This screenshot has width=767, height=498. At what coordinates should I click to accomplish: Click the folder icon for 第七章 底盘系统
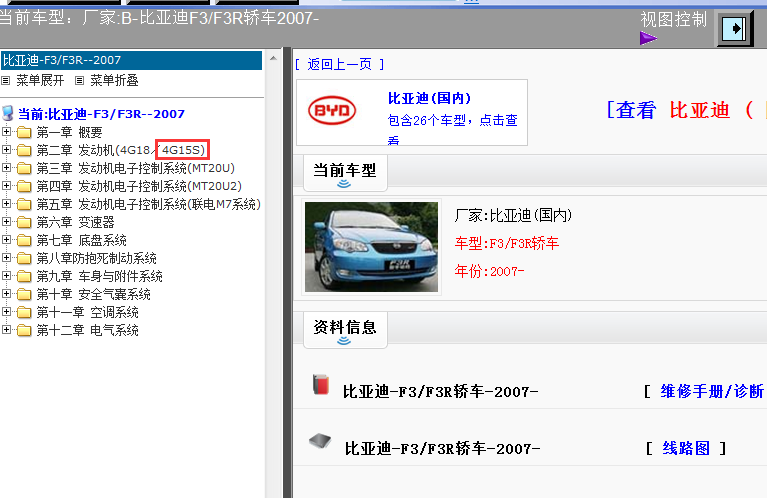pyautogui.click(x=24, y=240)
